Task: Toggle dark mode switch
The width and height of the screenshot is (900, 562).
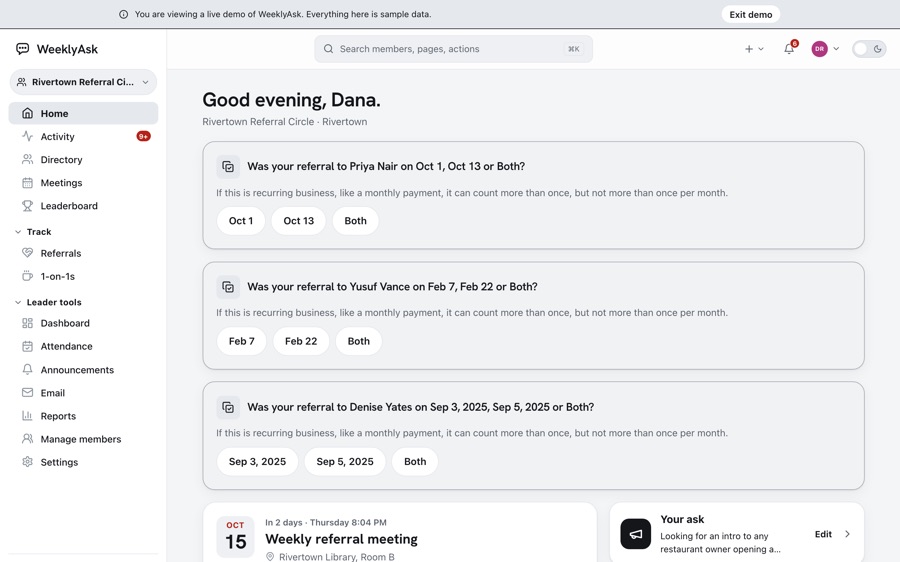Action: point(868,49)
